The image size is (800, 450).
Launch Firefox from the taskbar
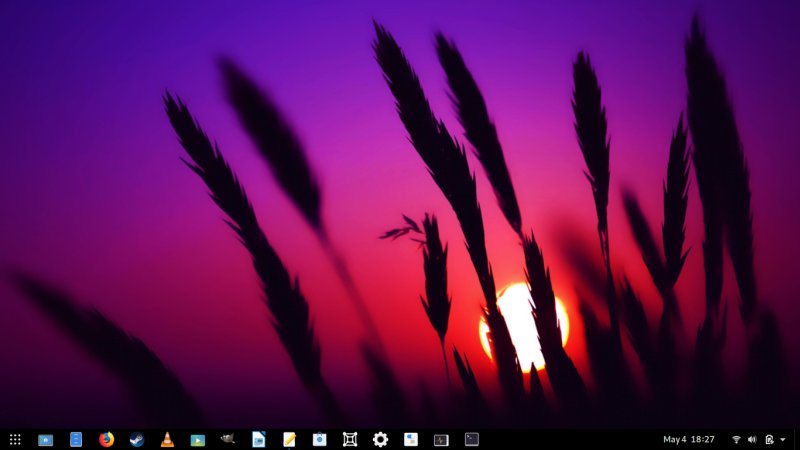pos(106,439)
